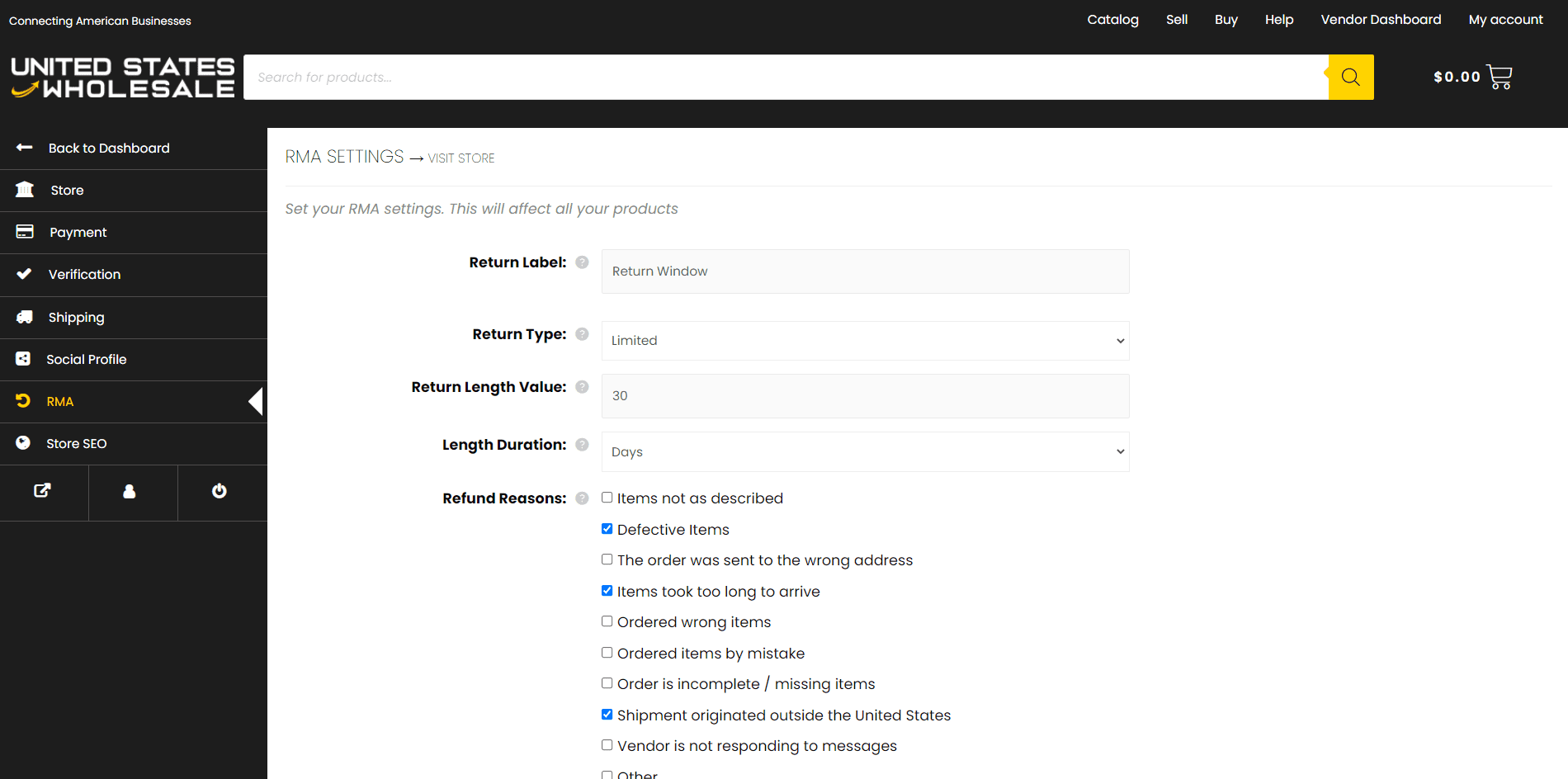
Task: Check the Ordered wrong items checkbox
Action: point(607,621)
